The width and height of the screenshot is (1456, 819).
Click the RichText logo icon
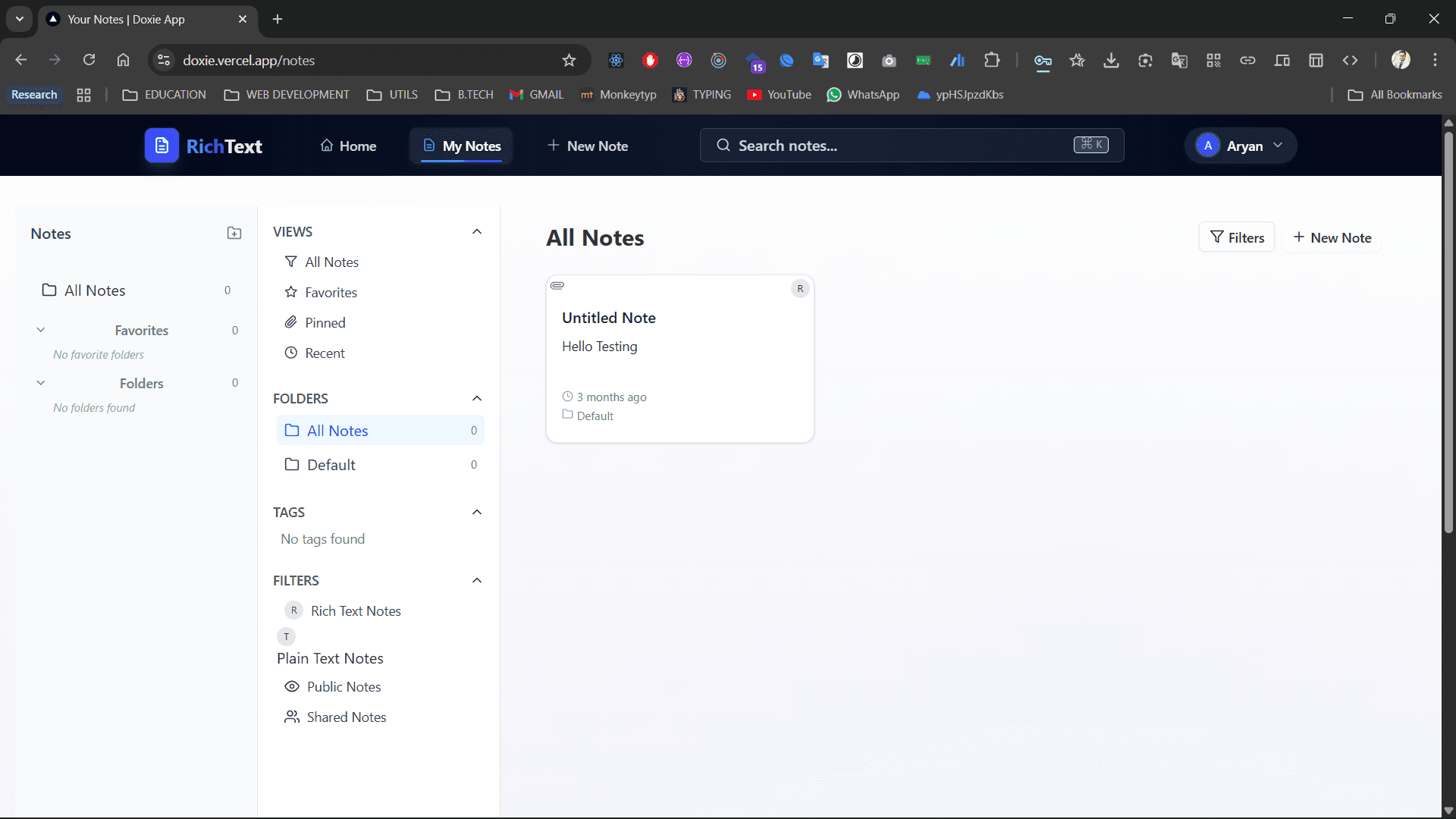click(162, 146)
